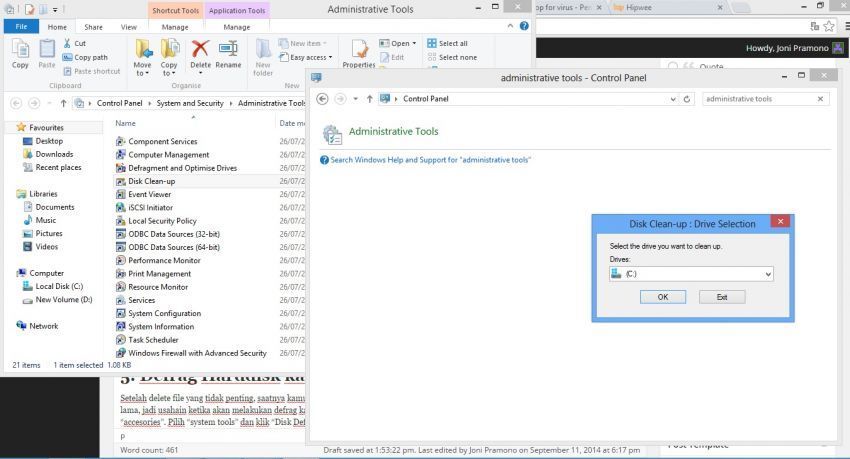Image resolution: width=850 pixels, height=459 pixels.
Task: Switch to the View ribbon tab
Action: [128, 27]
